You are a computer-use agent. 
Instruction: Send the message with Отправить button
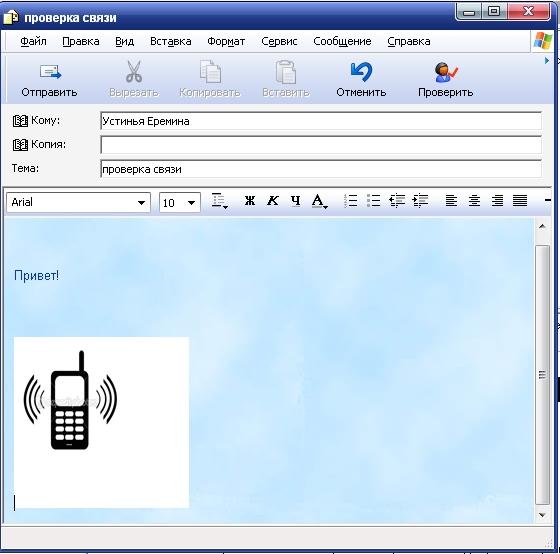point(50,80)
